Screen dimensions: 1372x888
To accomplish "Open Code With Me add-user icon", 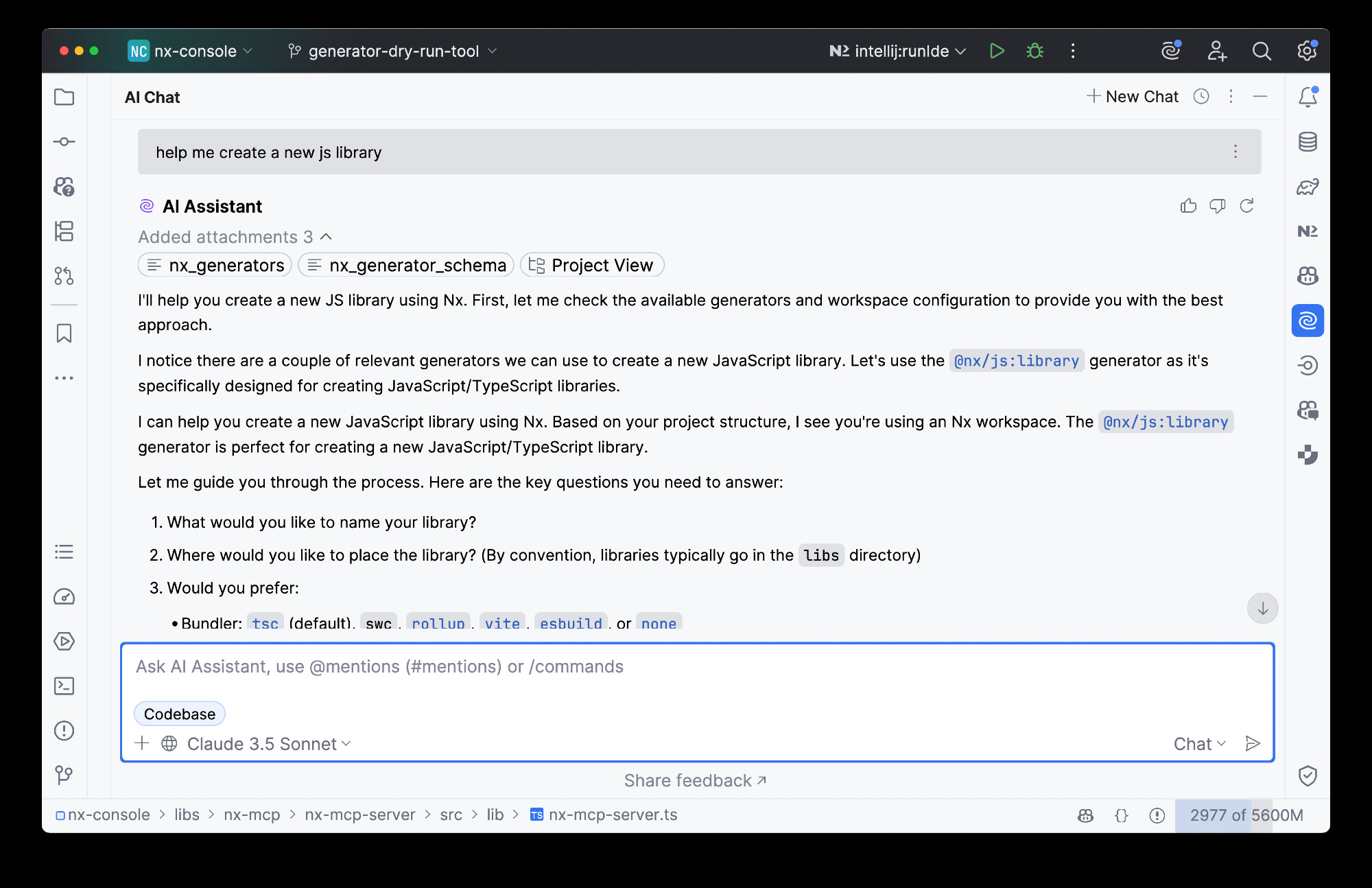I will point(1216,51).
